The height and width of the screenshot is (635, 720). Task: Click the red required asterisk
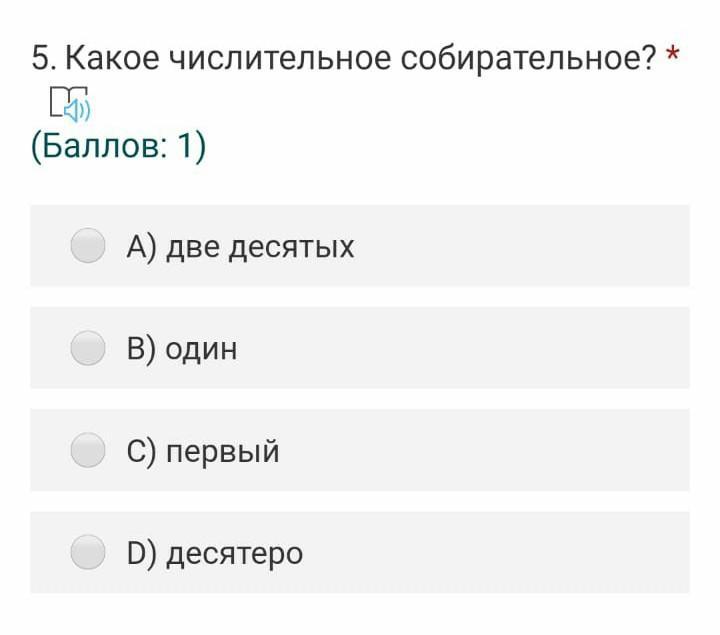pos(672,53)
